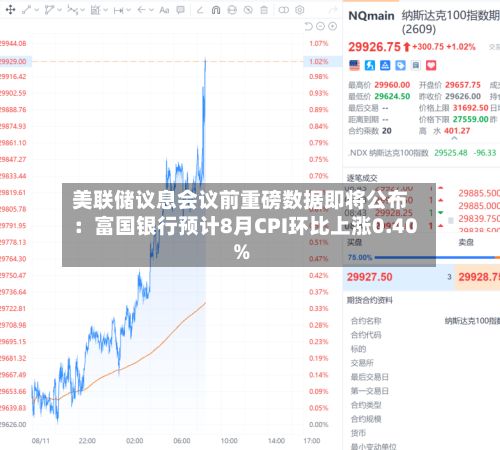Click the share arrow in toolbar

point(333,10)
